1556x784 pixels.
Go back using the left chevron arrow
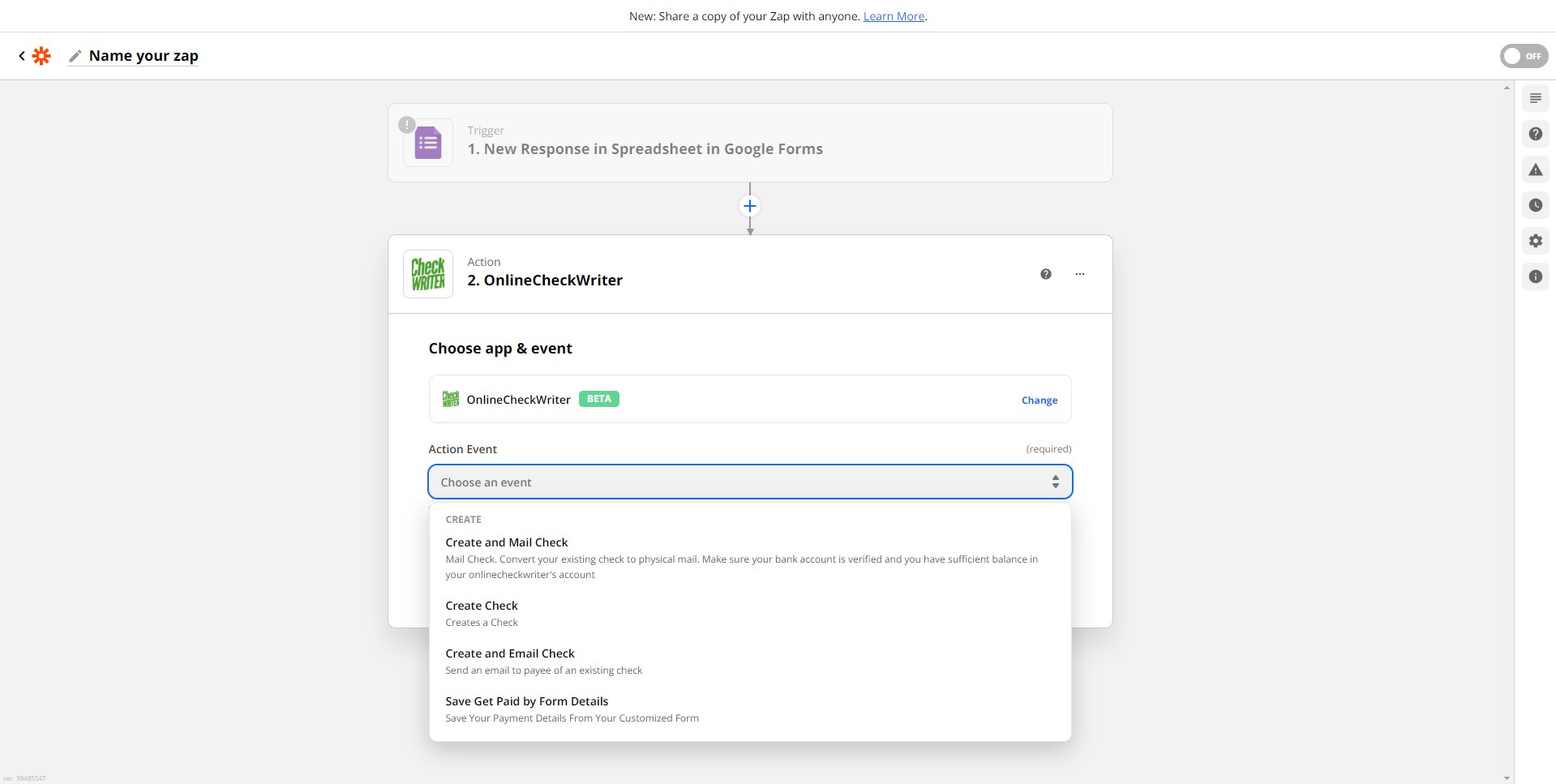[x=22, y=56]
